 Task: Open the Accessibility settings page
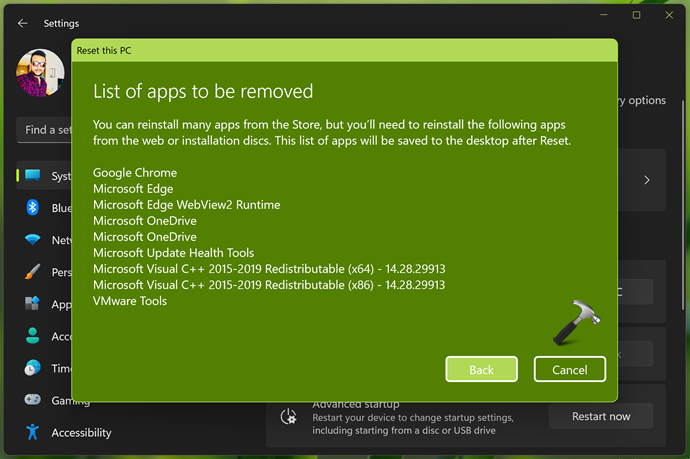pos(80,433)
